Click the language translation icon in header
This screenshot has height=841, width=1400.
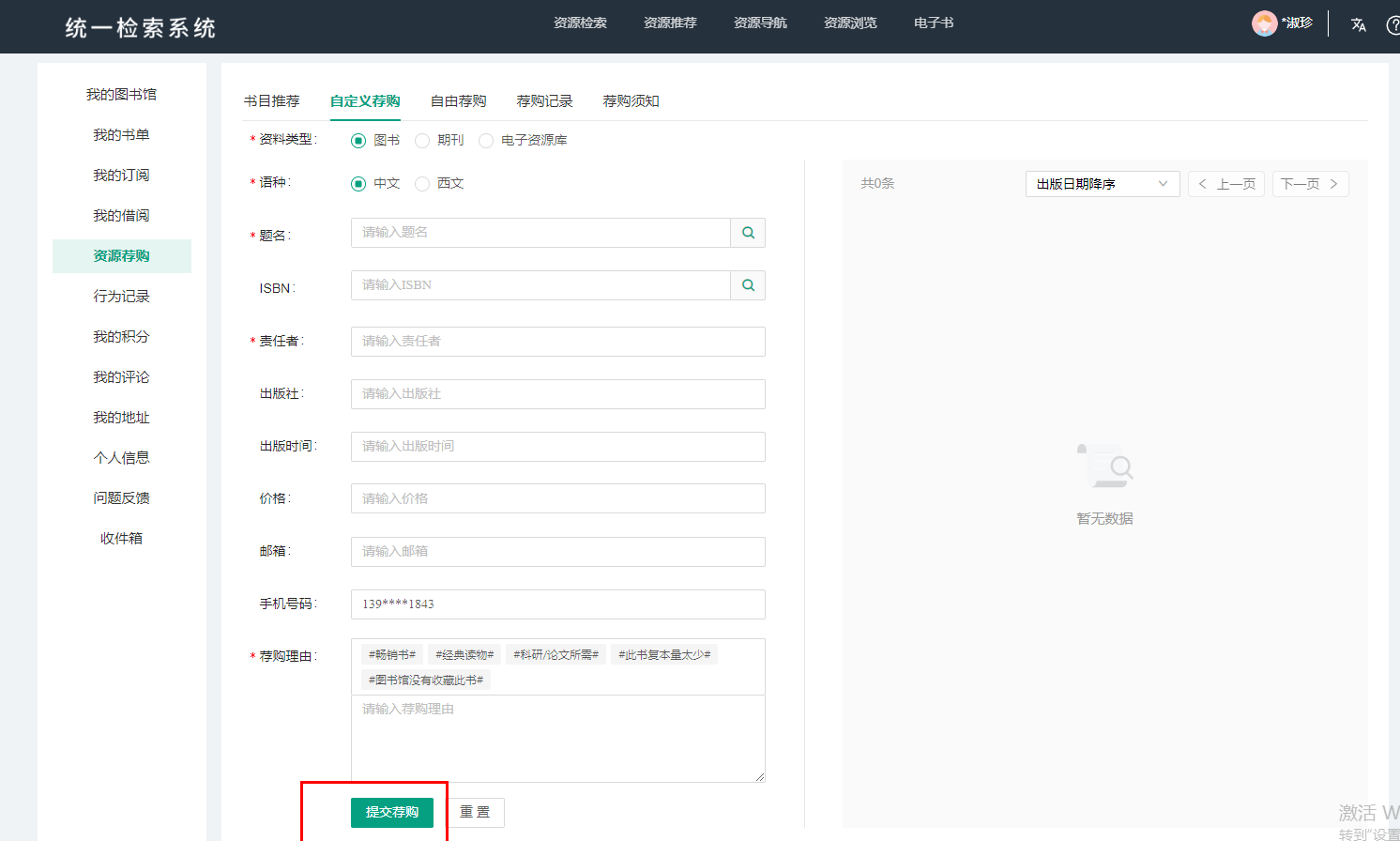point(1358,24)
